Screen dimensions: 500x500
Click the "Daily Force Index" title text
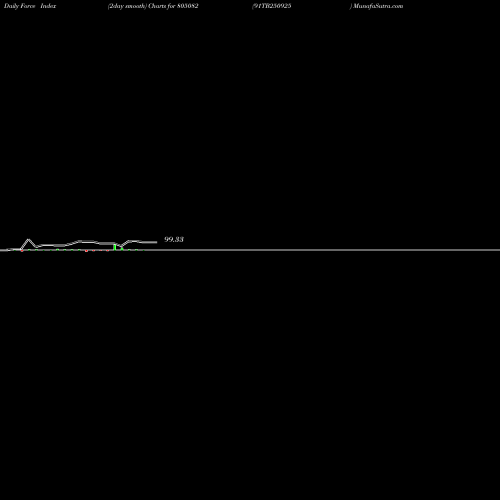point(30,6)
